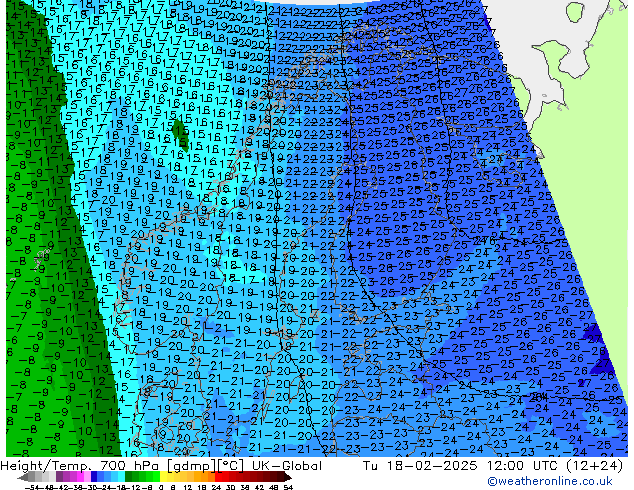The height and width of the screenshot is (490, 634).
Task: Click the magenta -36 legend swatch
Action: click(80, 476)
